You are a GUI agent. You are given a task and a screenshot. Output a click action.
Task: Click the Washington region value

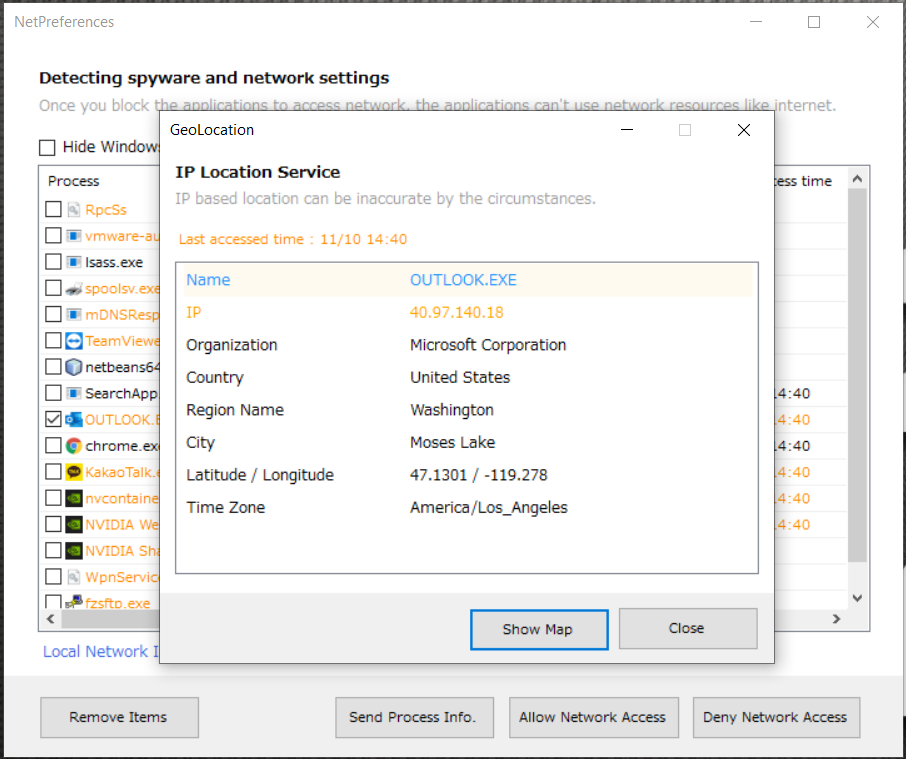pos(452,410)
